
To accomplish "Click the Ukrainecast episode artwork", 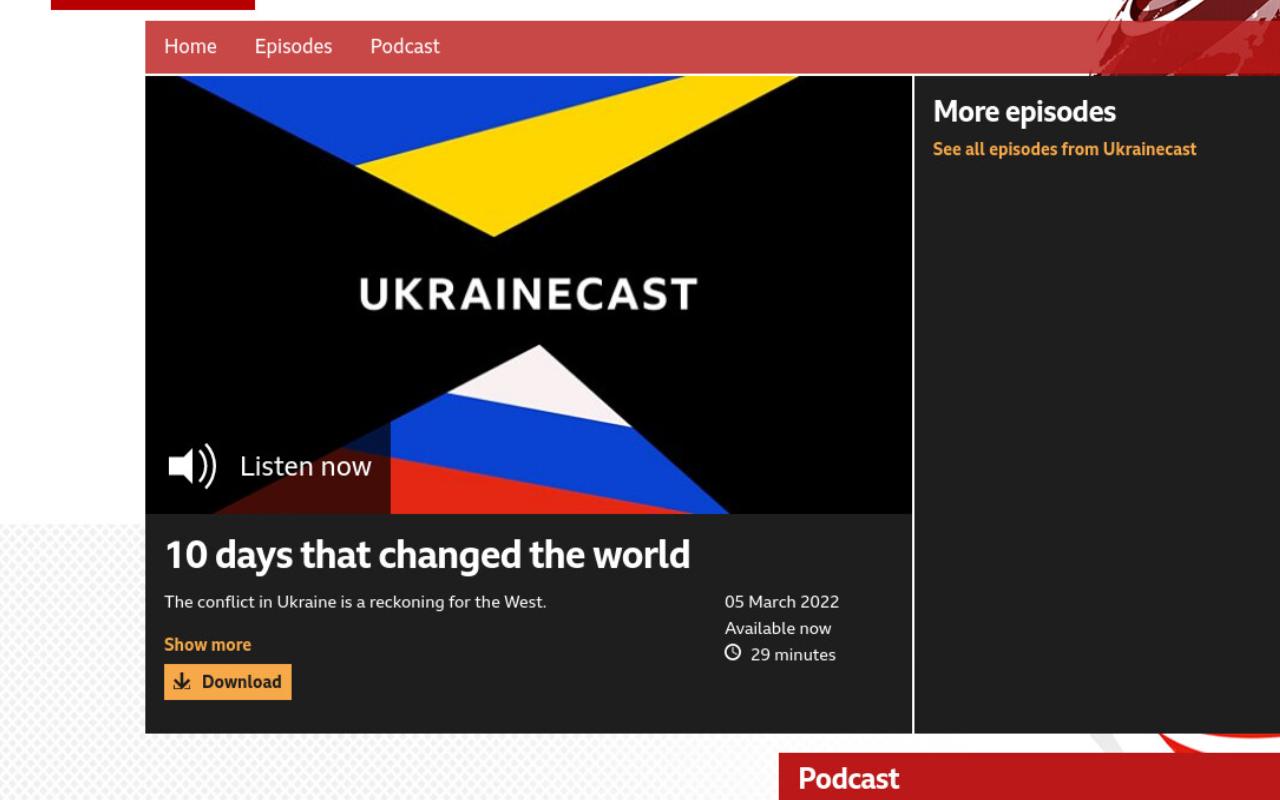I will pyautogui.click(x=528, y=295).
